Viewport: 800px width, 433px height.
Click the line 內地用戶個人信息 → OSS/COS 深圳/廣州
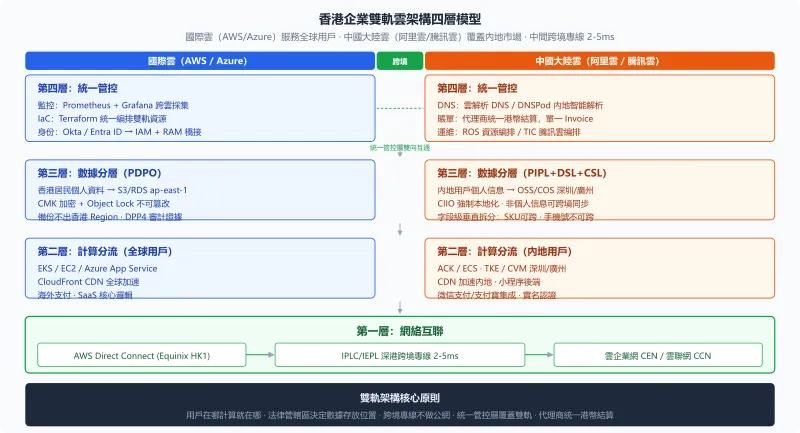click(x=515, y=190)
